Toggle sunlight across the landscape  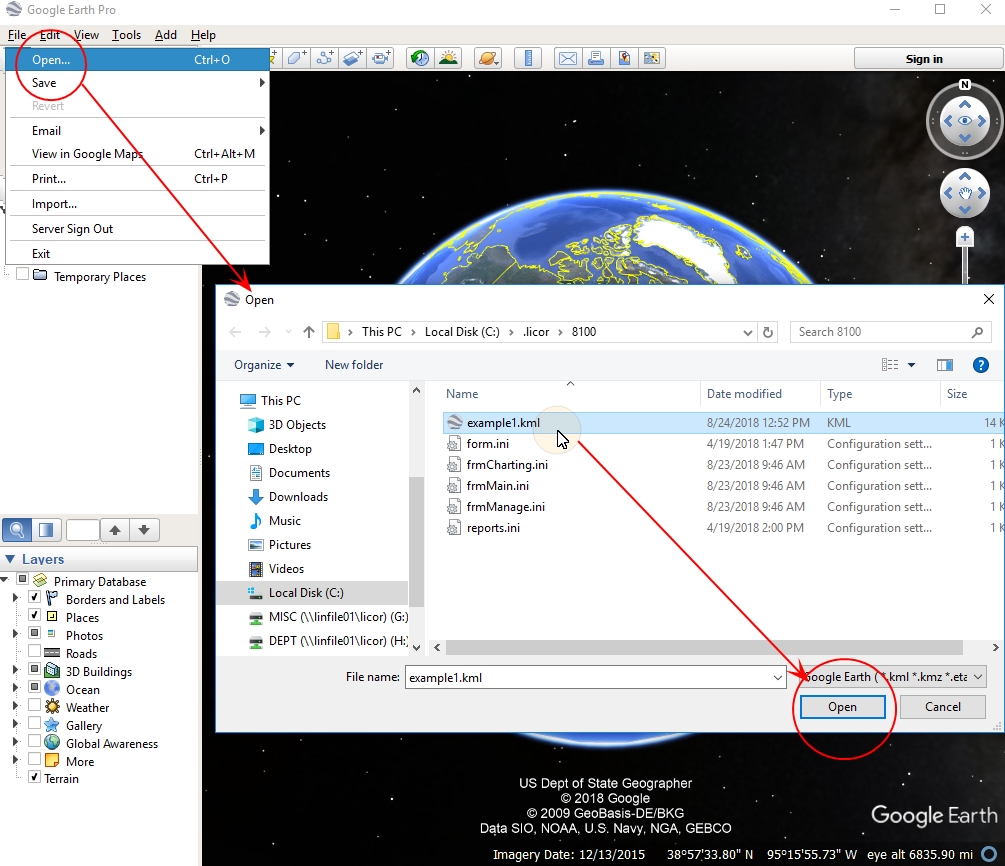click(448, 58)
